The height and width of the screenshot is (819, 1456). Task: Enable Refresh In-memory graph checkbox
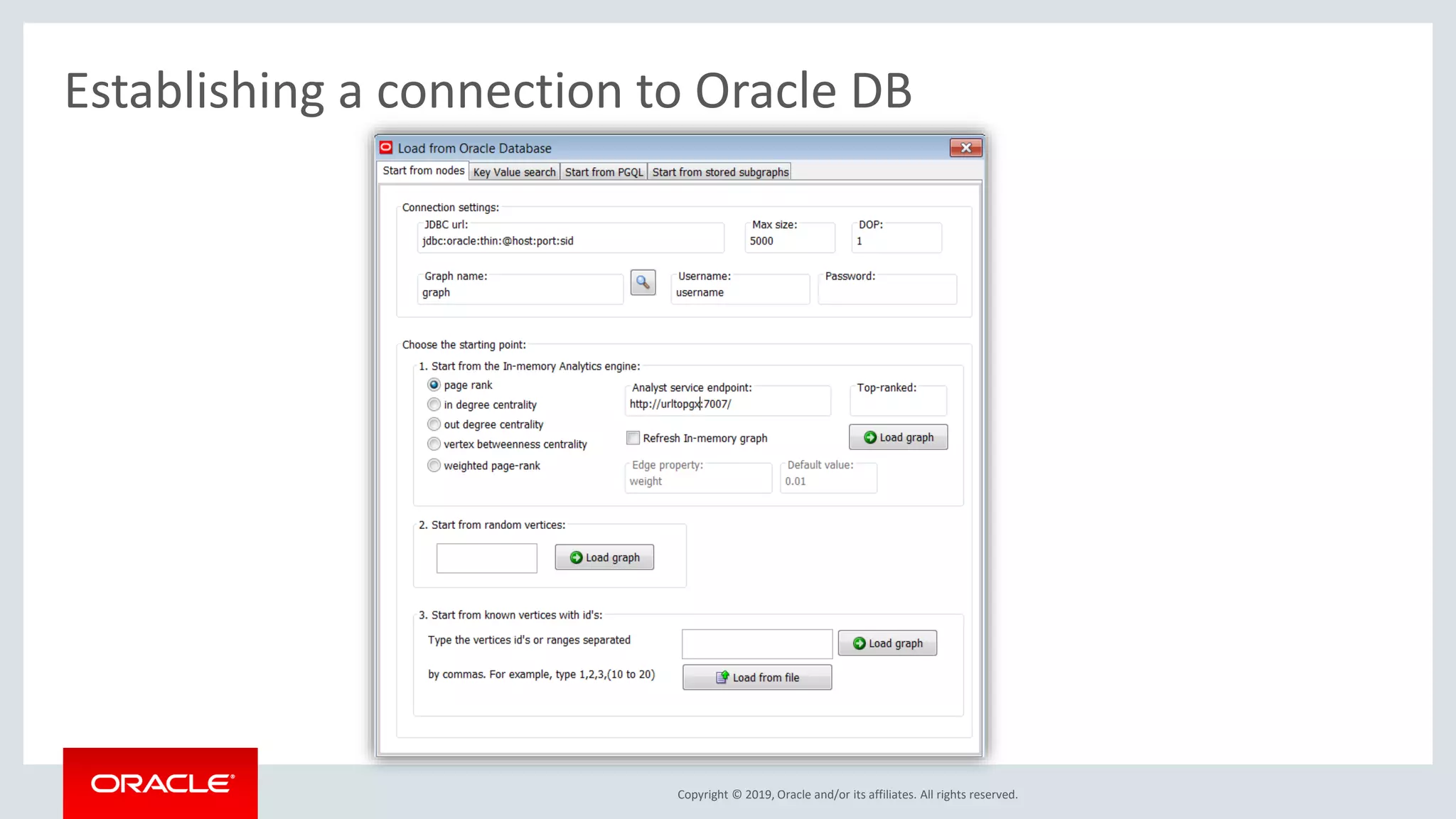(633, 438)
